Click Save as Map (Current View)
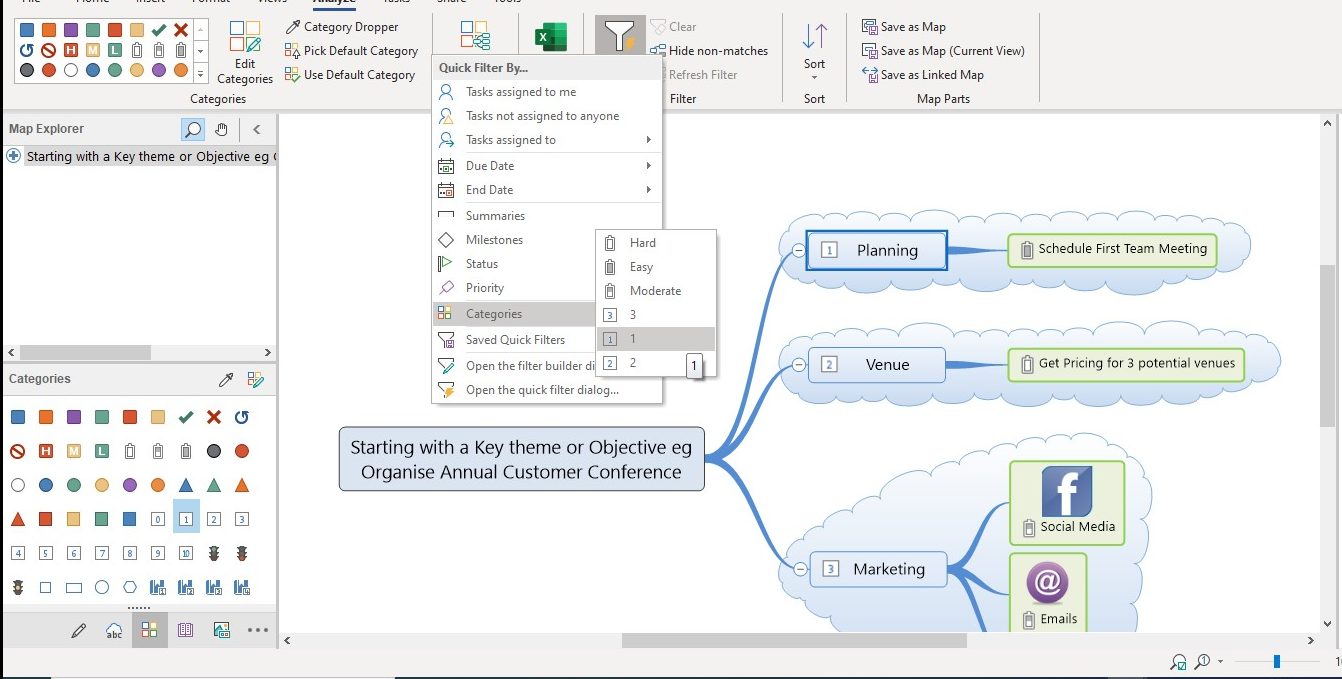This screenshot has width=1342, height=679. (x=943, y=51)
